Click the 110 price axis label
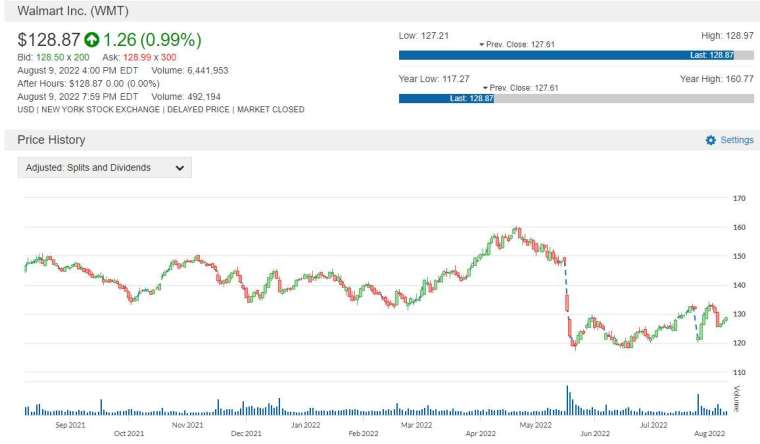The height and width of the screenshot is (444, 760). click(739, 372)
